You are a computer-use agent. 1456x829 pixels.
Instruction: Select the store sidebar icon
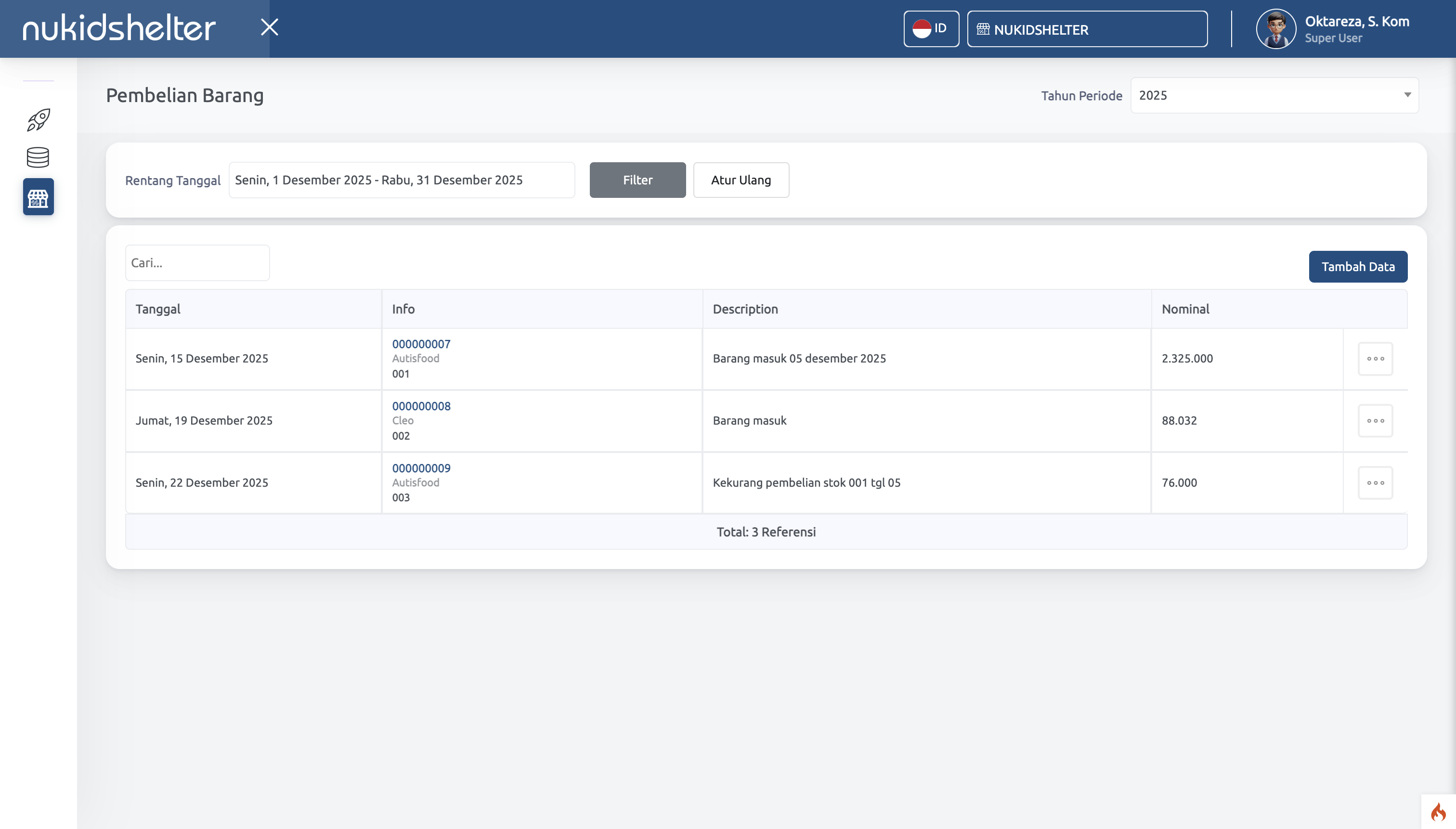38,197
